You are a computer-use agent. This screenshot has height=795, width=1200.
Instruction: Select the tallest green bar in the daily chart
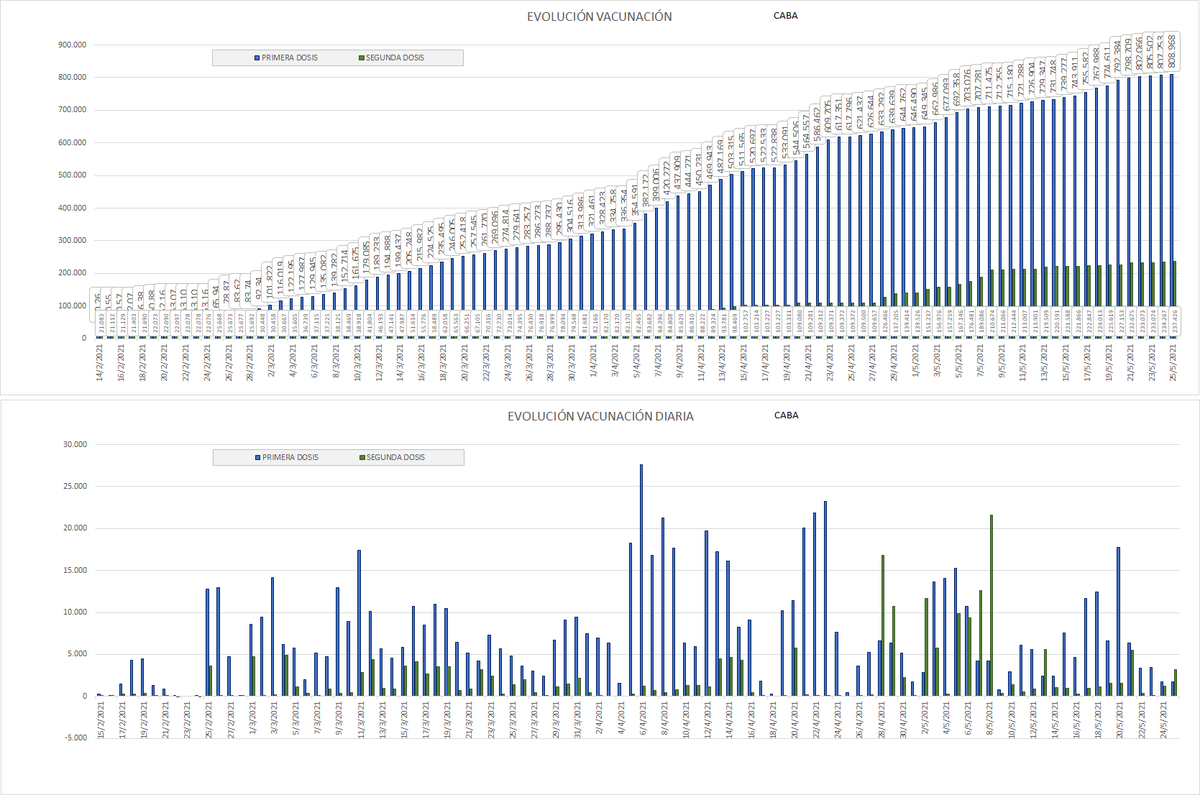click(x=991, y=605)
